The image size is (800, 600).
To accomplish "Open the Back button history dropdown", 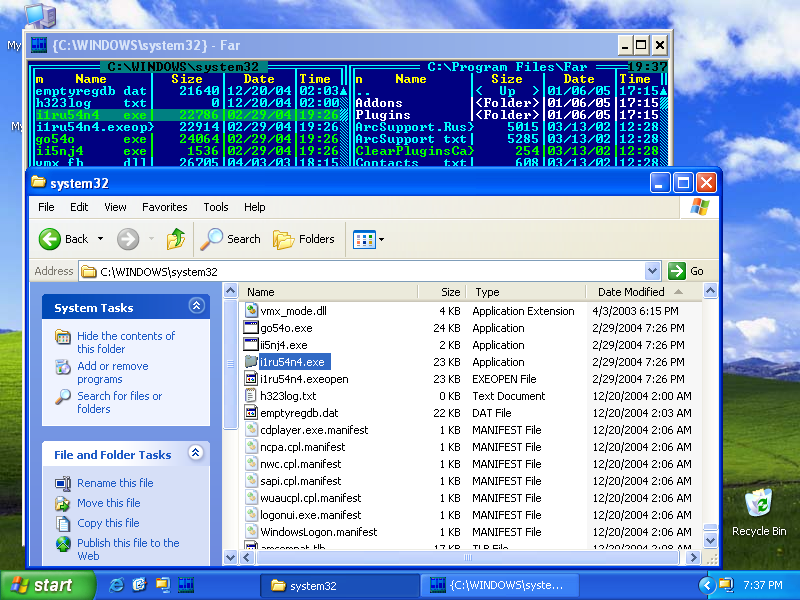I will point(101,239).
